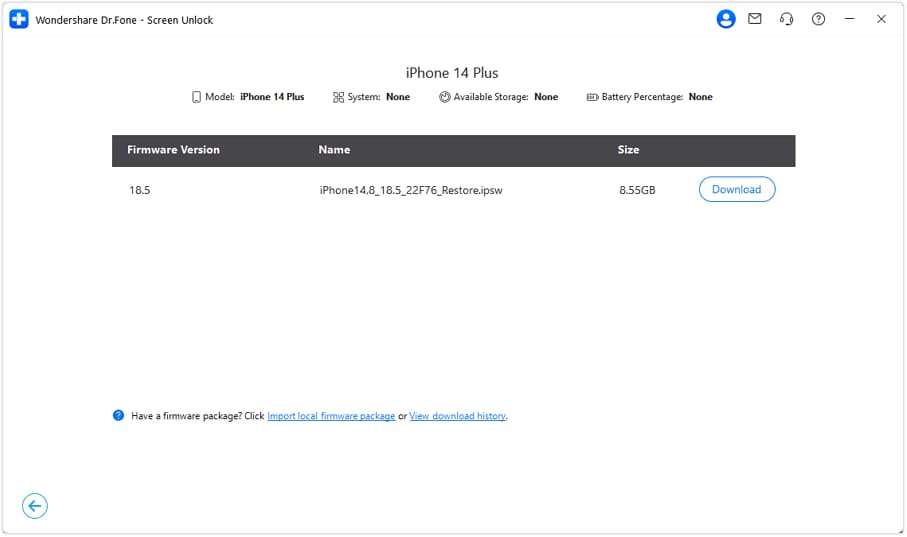Click the back arrow button
This screenshot has width=907, height=537.
point(35,506)
